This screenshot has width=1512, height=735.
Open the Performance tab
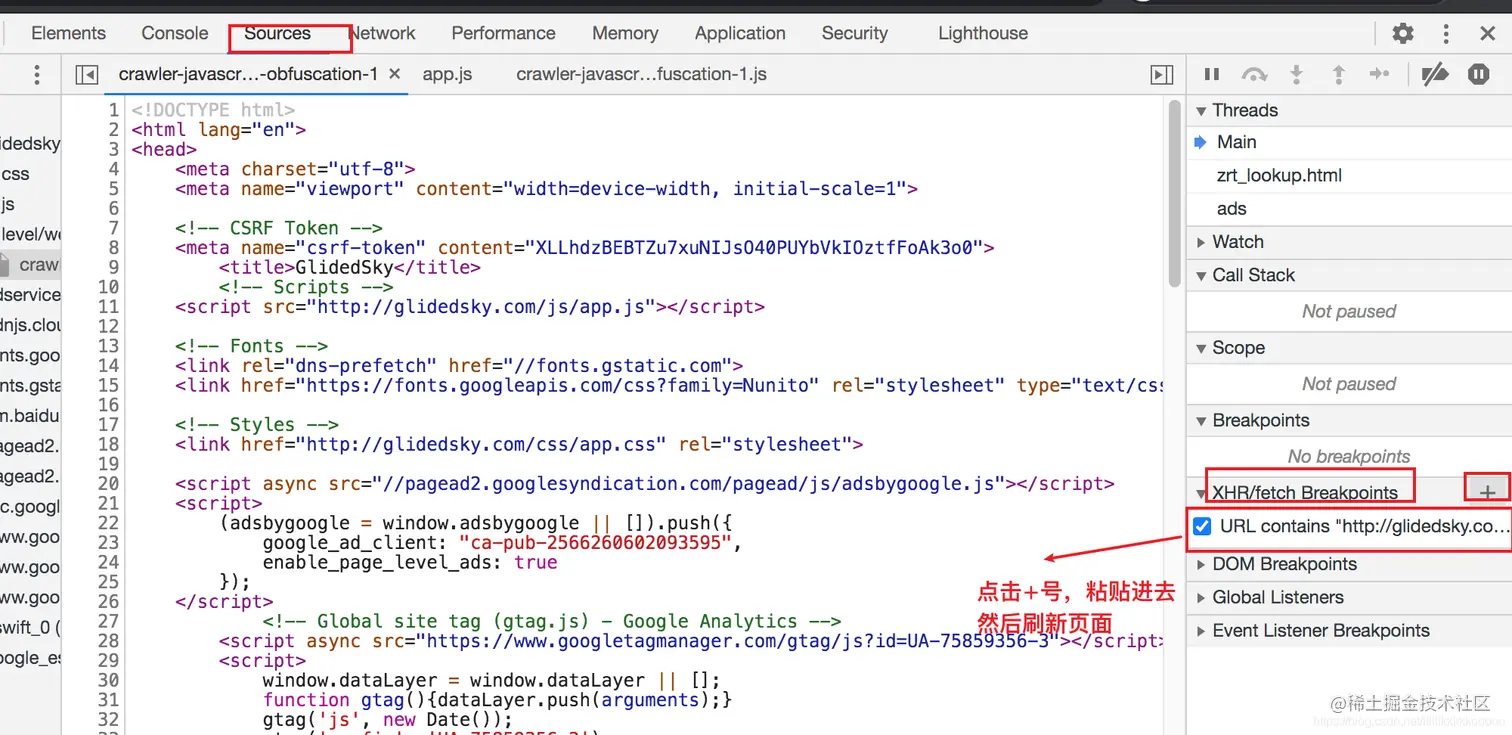[x=503, y=33]
